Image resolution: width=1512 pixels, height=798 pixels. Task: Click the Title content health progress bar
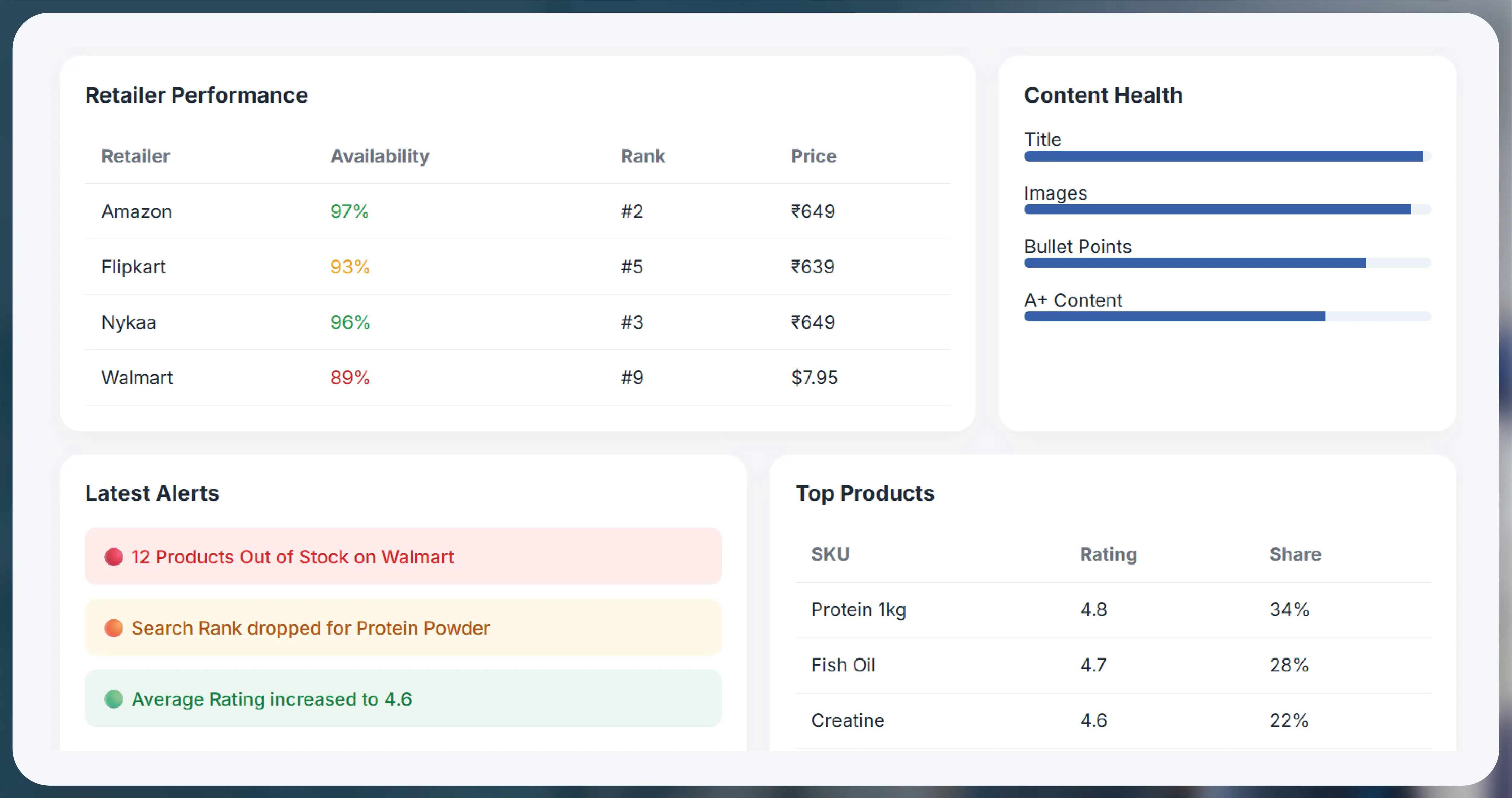(x=1227, y=156)
